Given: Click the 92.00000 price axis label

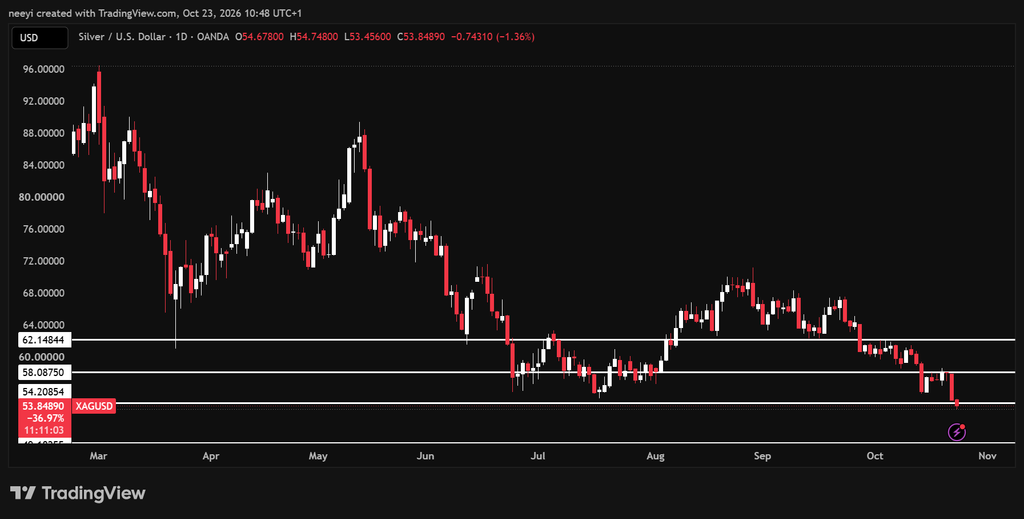Looking at the screenshot, I should click(42, 101).
